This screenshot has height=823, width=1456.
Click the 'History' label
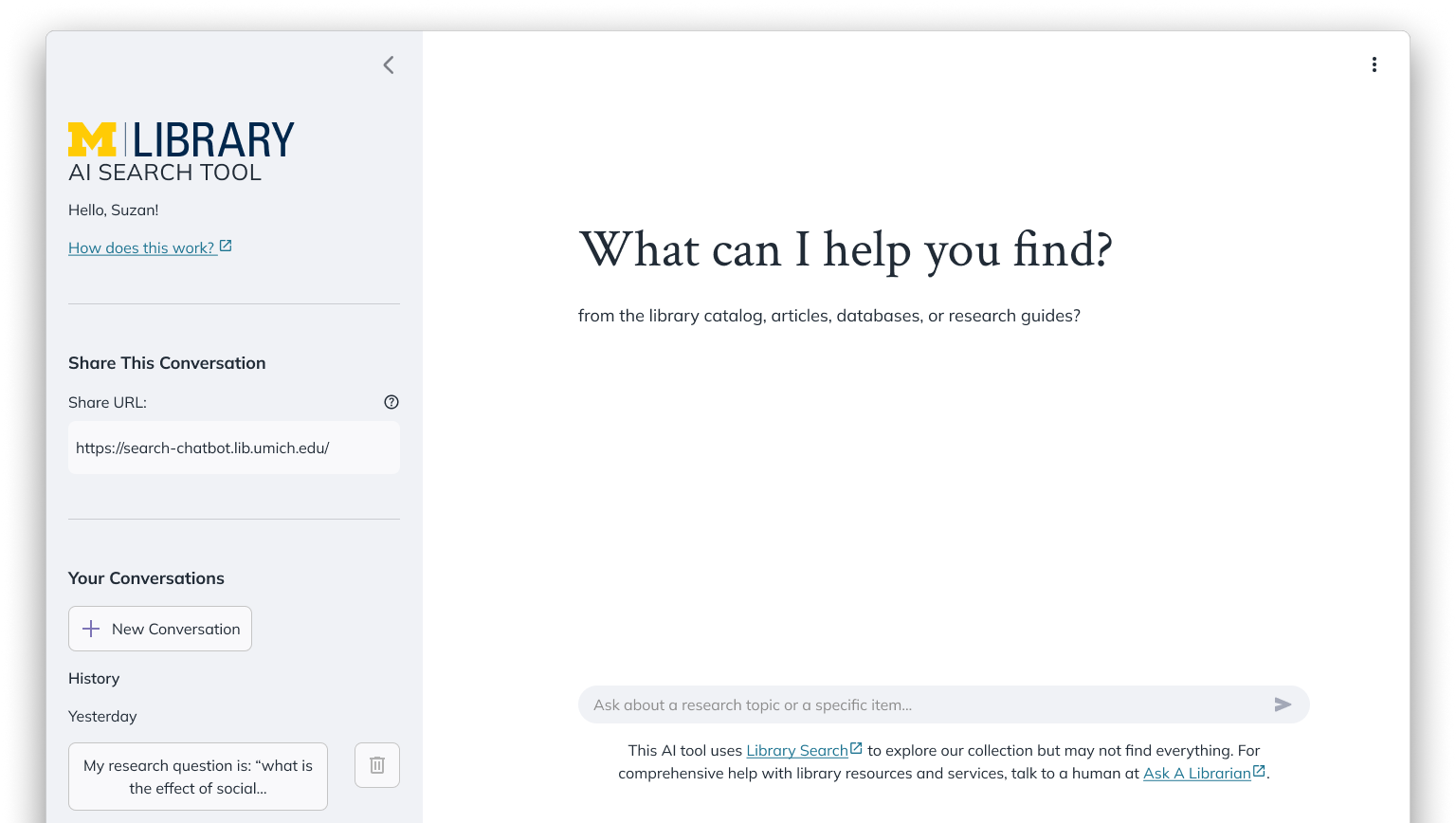point(94,679)
